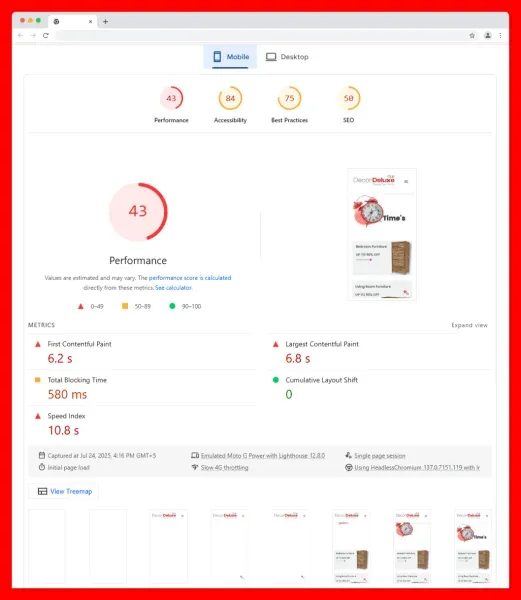Click 'Captured at Jul 24, 2025' text
Image resolution: width=521 pixels, height=600 pixels.
coord(102,456)
